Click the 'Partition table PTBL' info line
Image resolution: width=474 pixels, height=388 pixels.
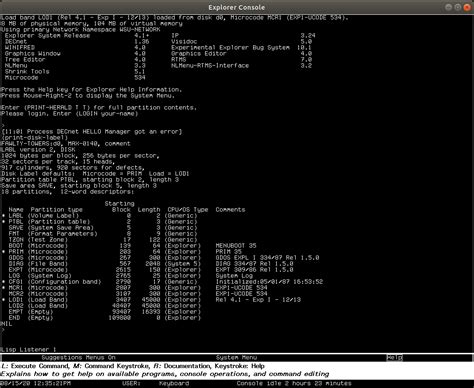tap(90, 180)
